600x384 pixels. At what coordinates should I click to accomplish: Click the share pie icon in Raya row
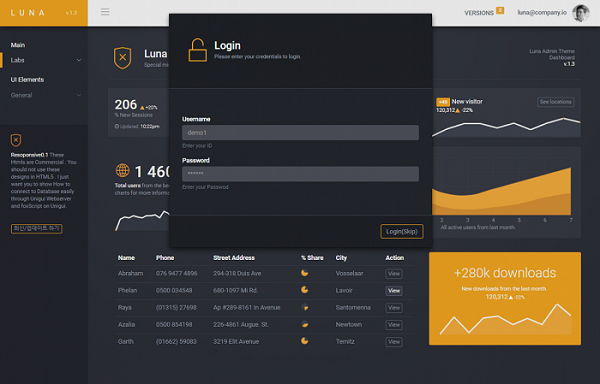[305, 307]
